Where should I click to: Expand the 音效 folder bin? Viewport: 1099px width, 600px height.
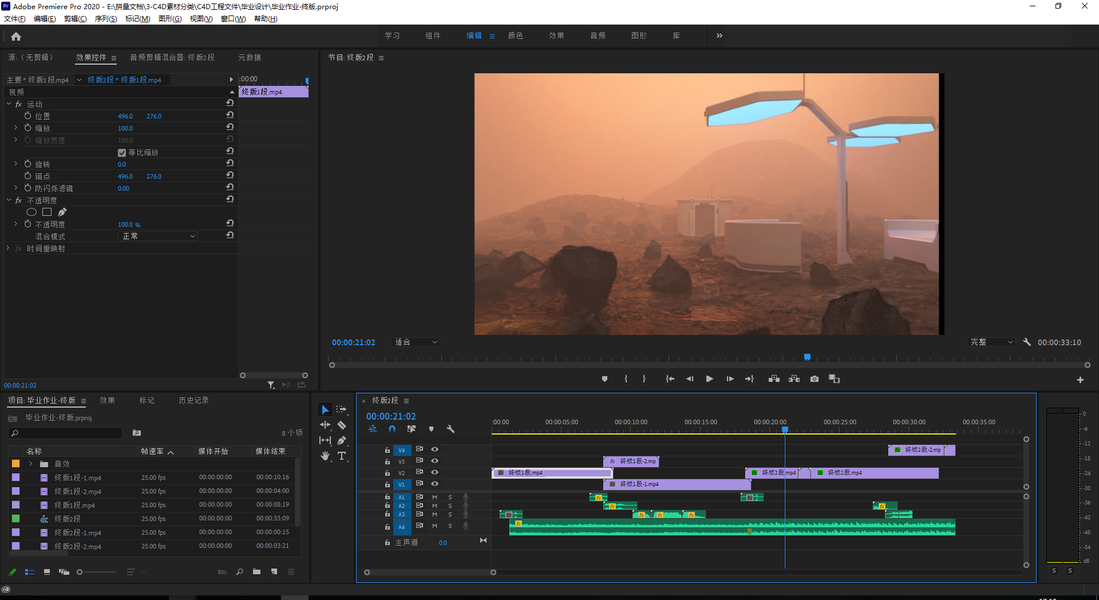[30, 464]
